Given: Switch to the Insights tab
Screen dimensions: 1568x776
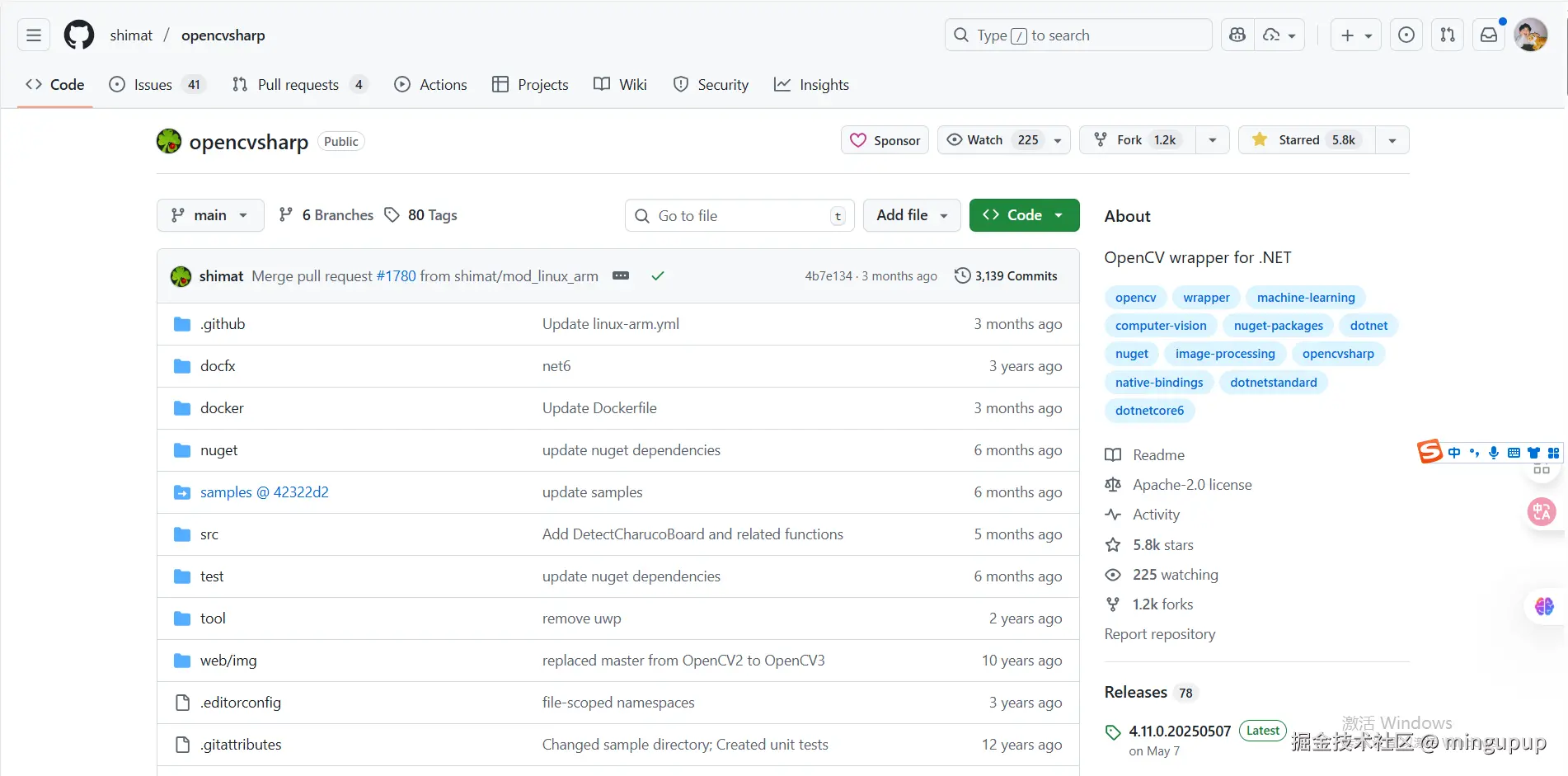Looking at the screenshot, I should tap(812, 84).
